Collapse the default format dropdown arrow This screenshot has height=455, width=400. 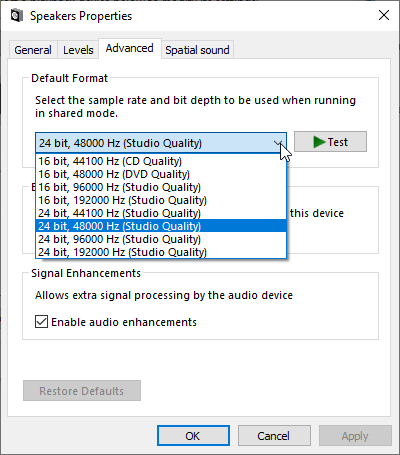(x=277, y=143)
